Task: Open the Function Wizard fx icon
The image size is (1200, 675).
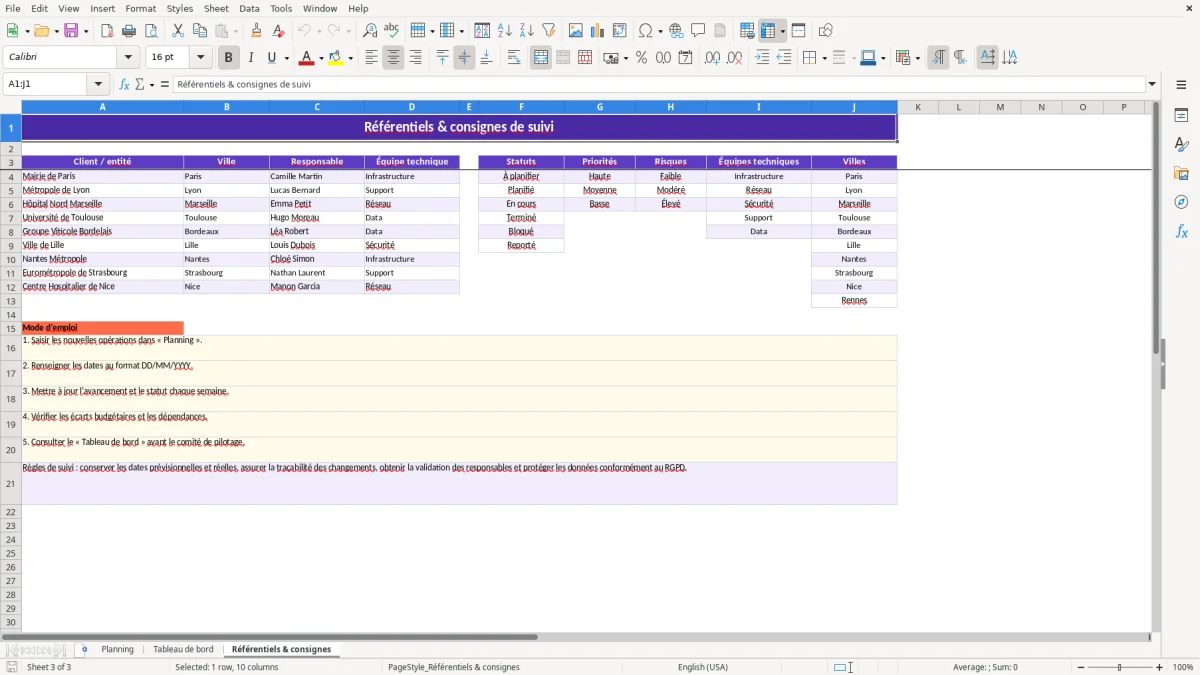Action: coord(125,84)
